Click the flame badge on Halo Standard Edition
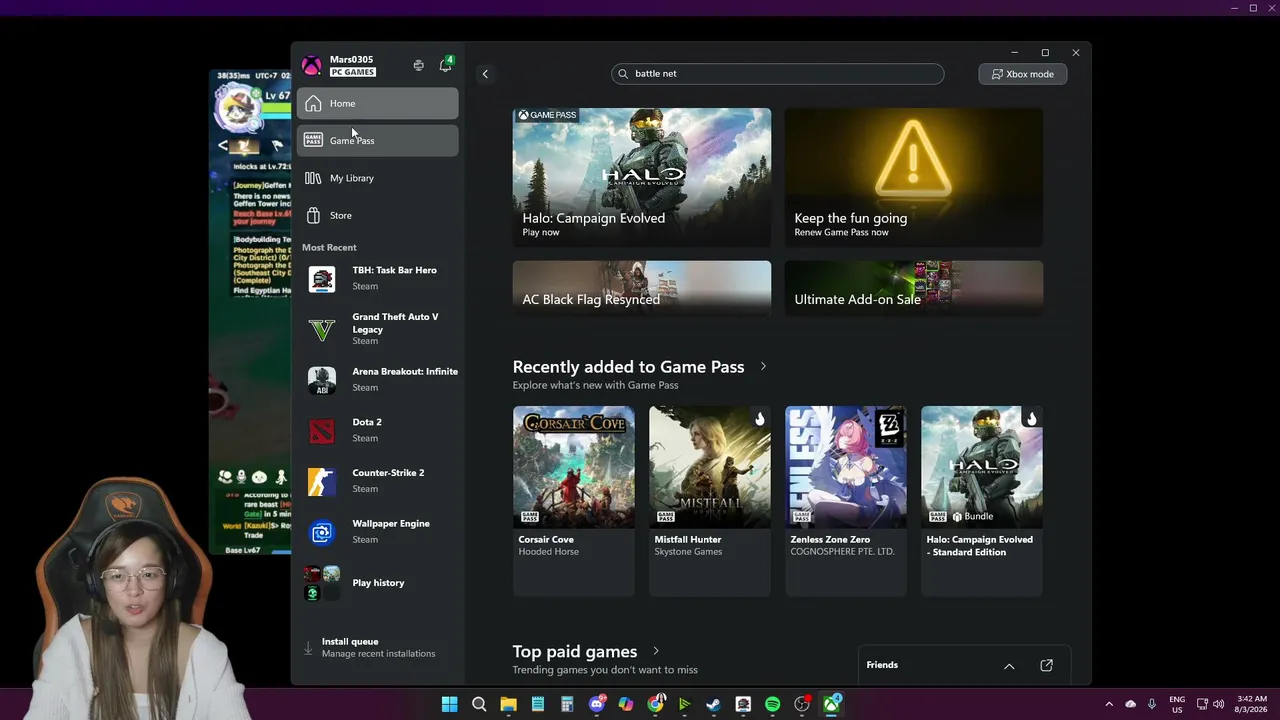 coord(1031,419)
